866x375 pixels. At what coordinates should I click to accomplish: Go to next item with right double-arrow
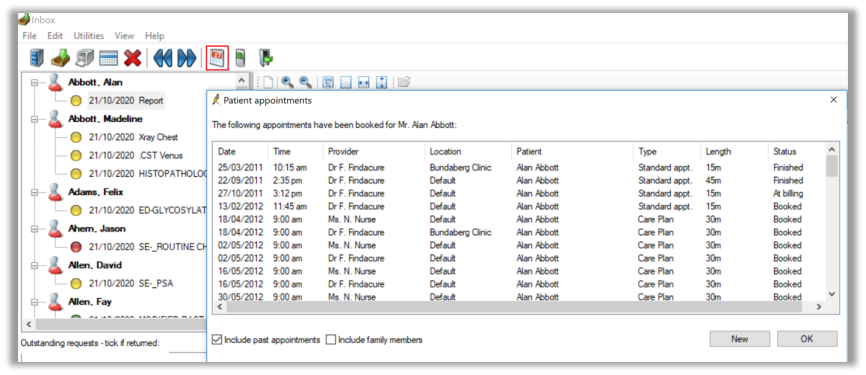click(187, 58)
